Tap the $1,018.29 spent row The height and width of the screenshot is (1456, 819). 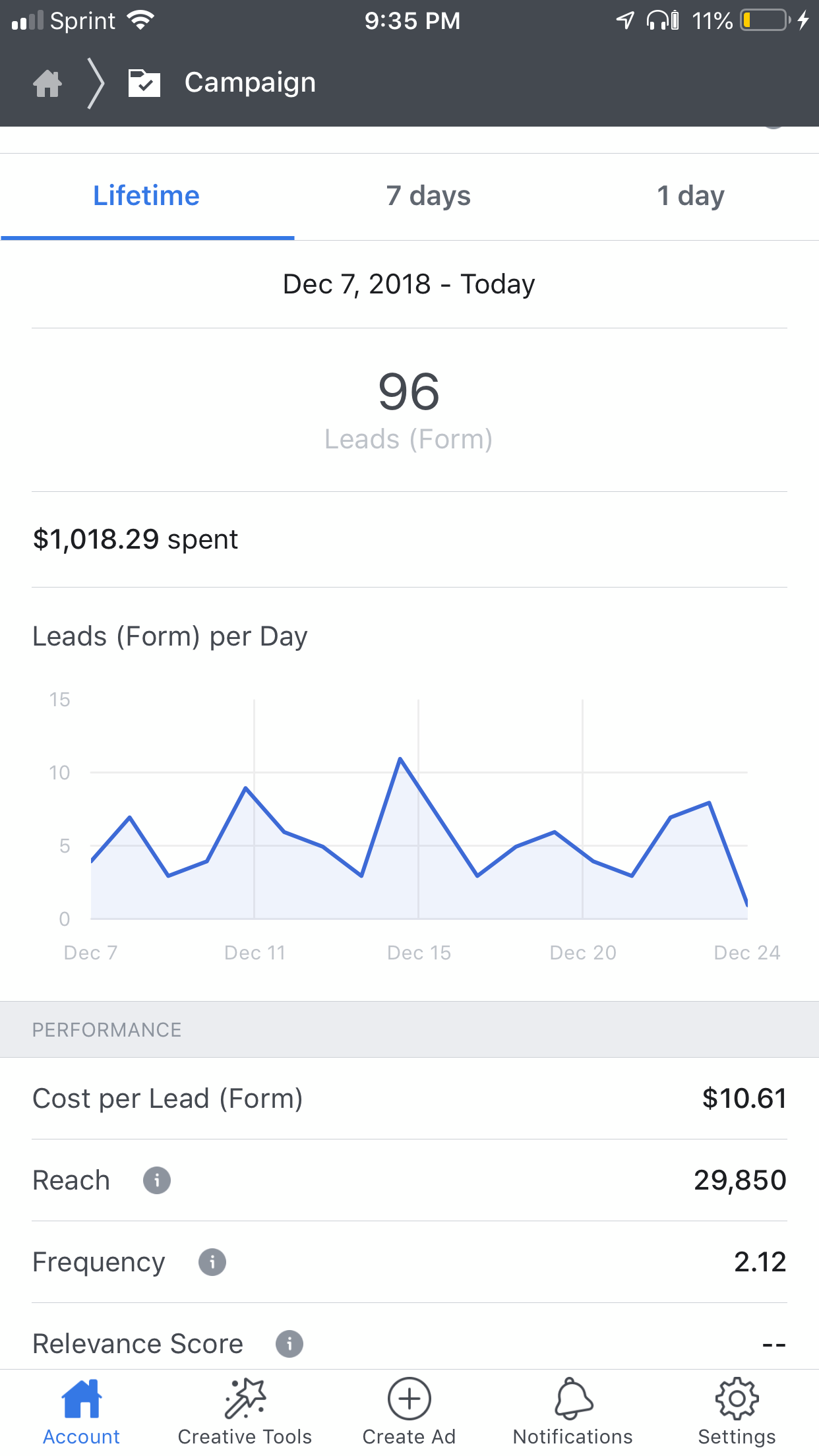pos(409,539)
